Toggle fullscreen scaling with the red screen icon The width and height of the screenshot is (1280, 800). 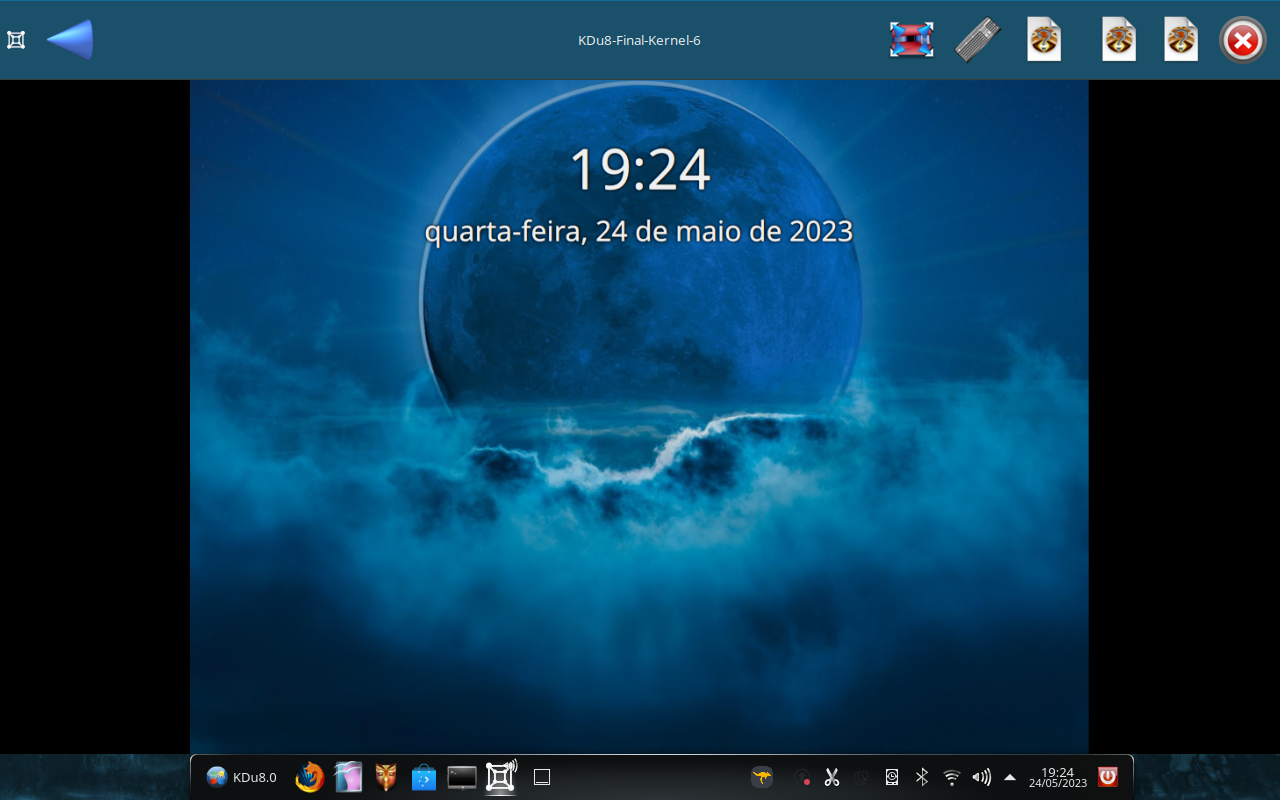[x=912, y=40]
